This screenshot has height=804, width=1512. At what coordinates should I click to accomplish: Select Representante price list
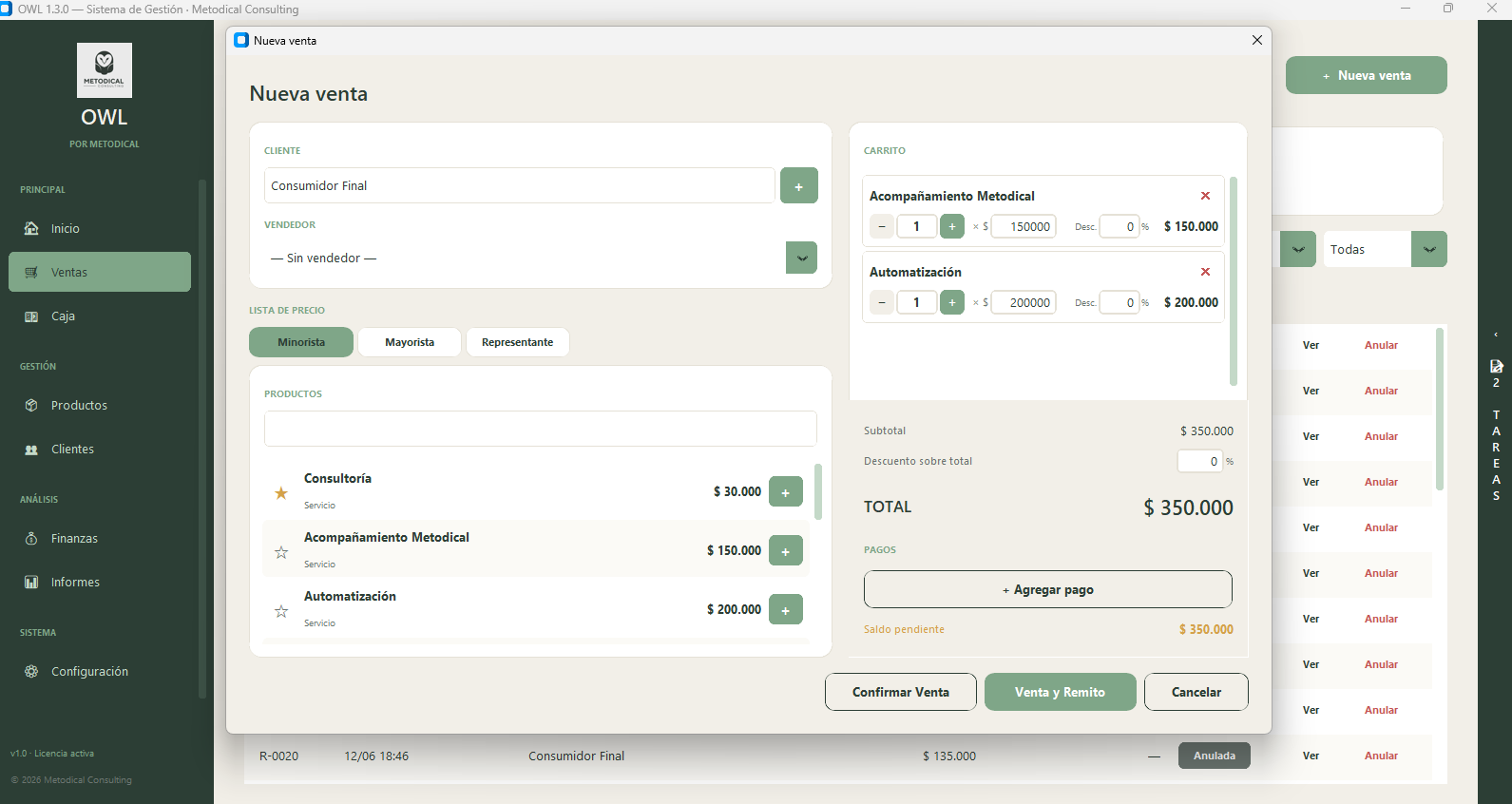[517, 342]
